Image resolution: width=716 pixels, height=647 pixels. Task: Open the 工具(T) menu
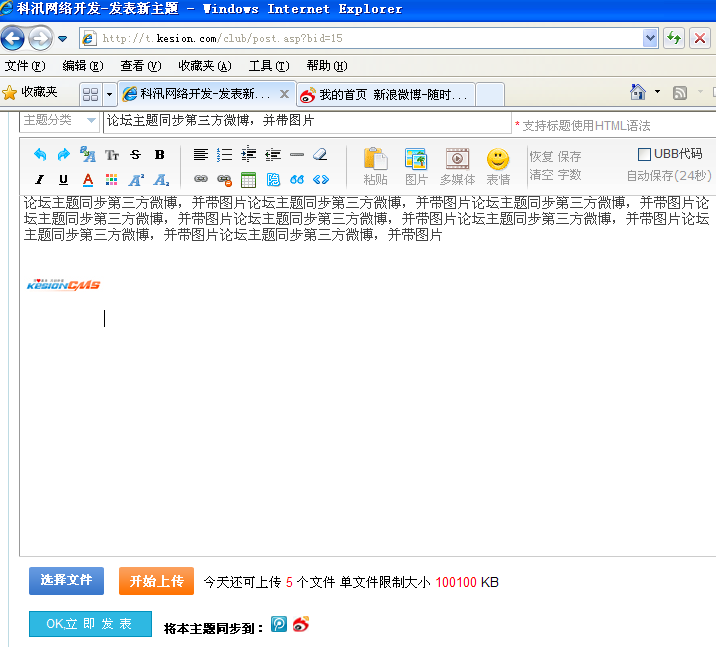(x=268, y=66)
